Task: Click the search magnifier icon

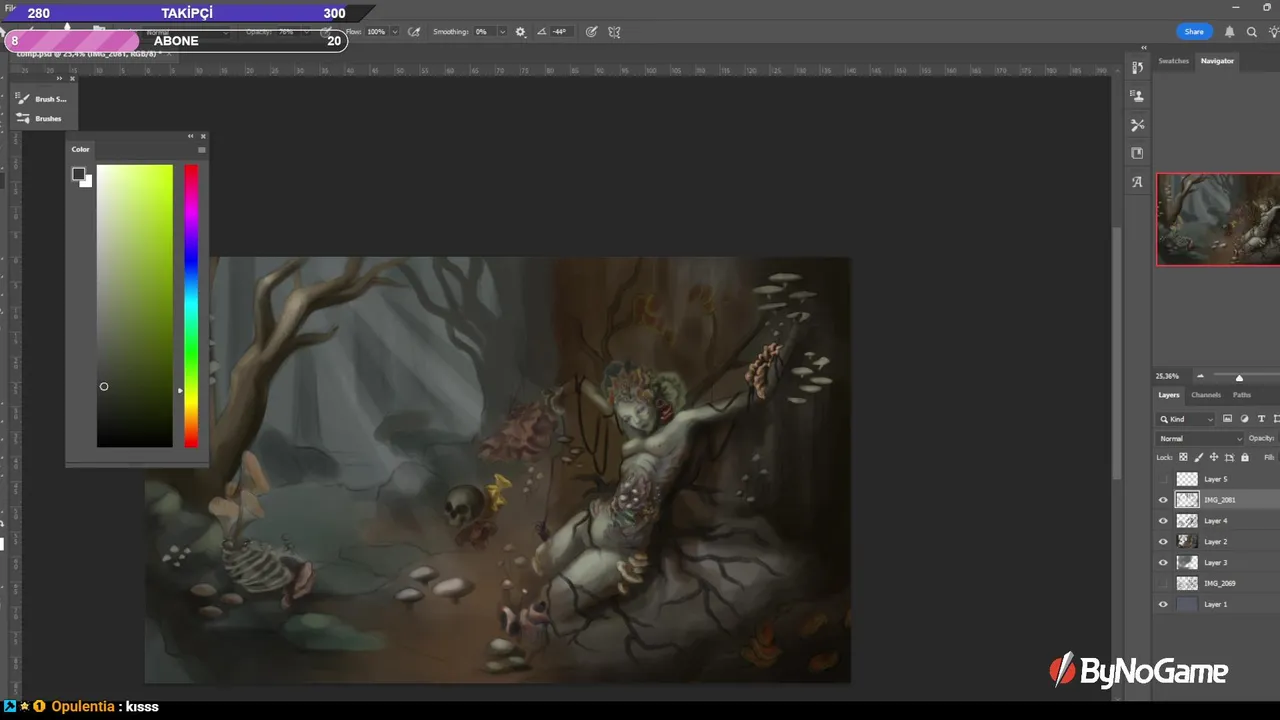Action: [1252, 32]
